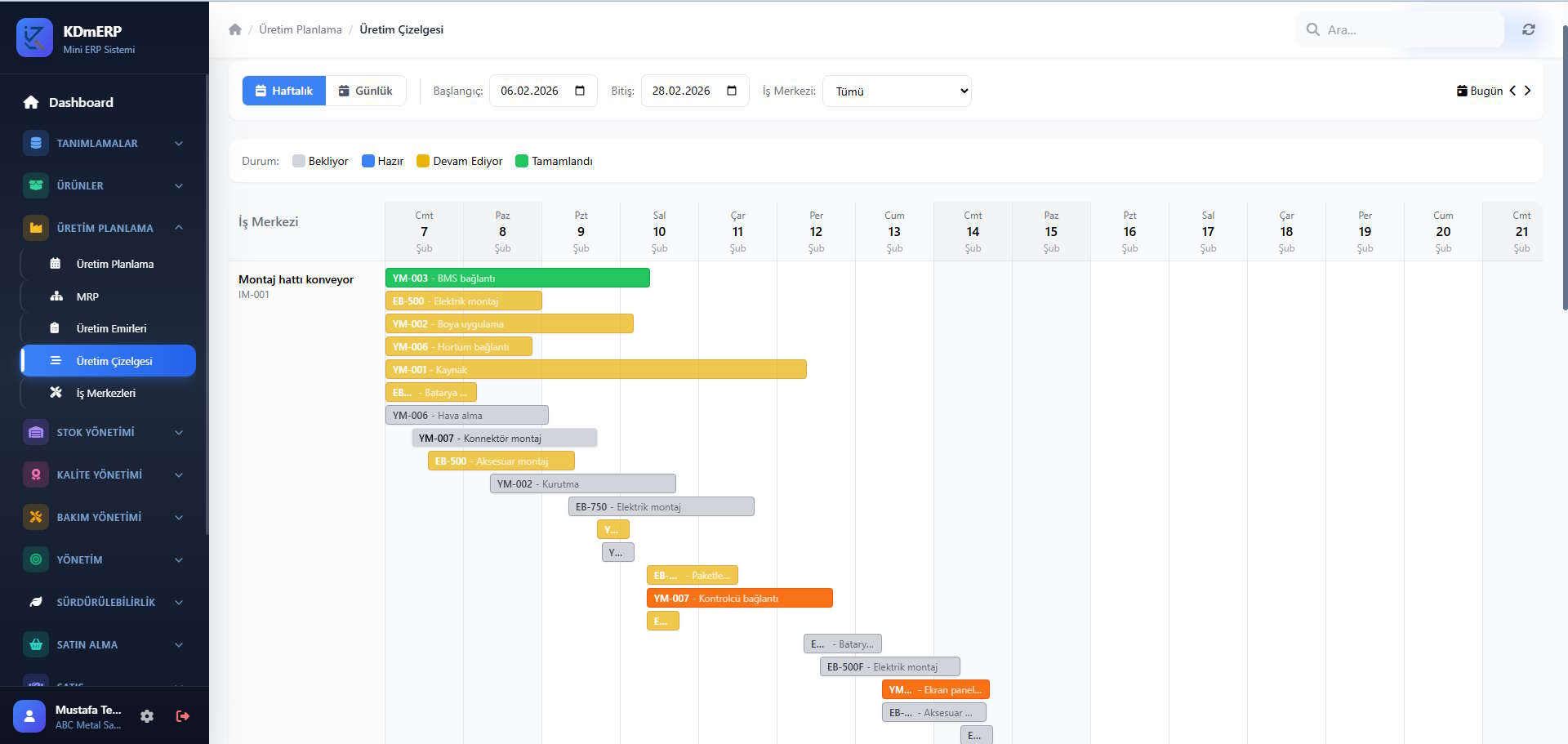The height and width of the screenshot is (744, 1568).
Task: Collapse the Üretim Planlama menu section
Action: [x=105, y=228]
